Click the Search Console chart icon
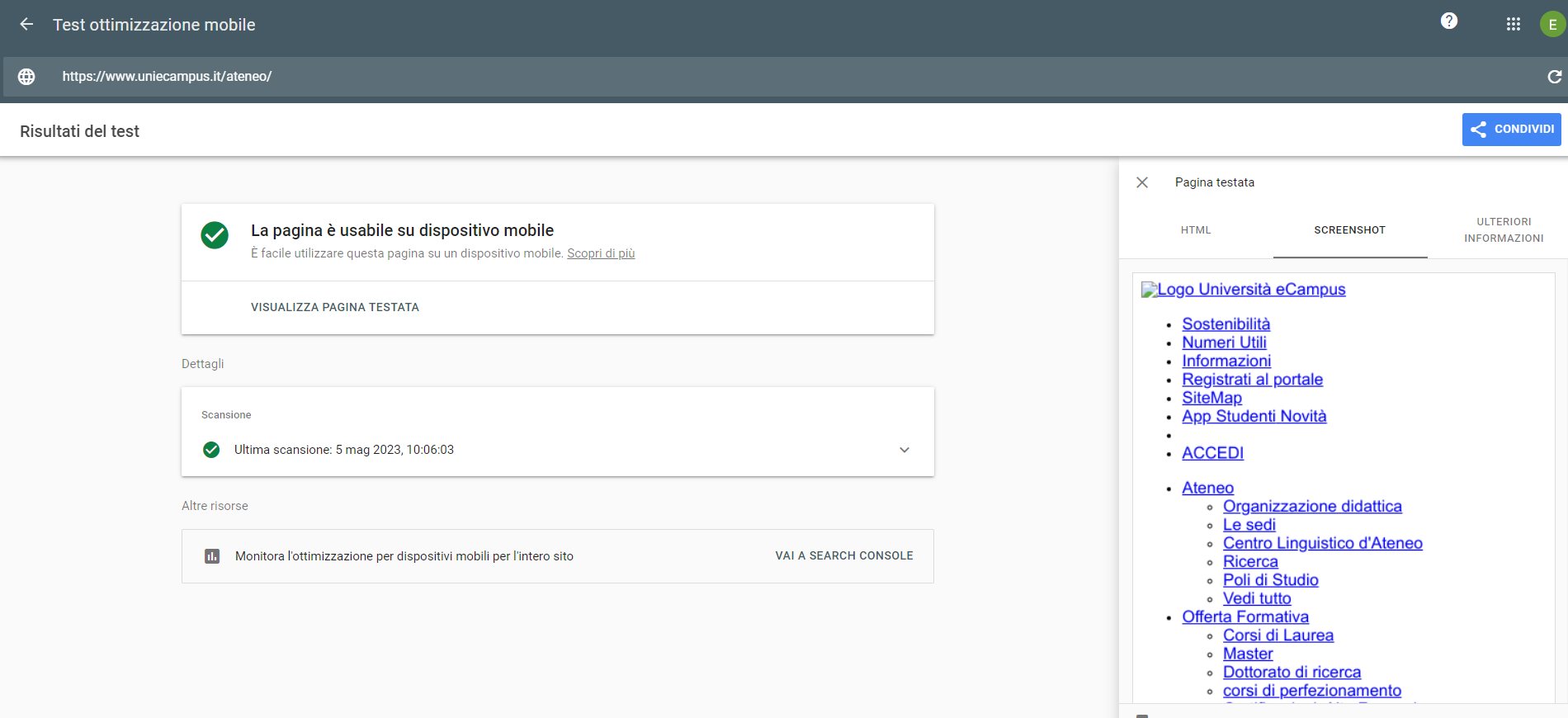The height and width of the screenshot is (718, 1568). (212, 556)
